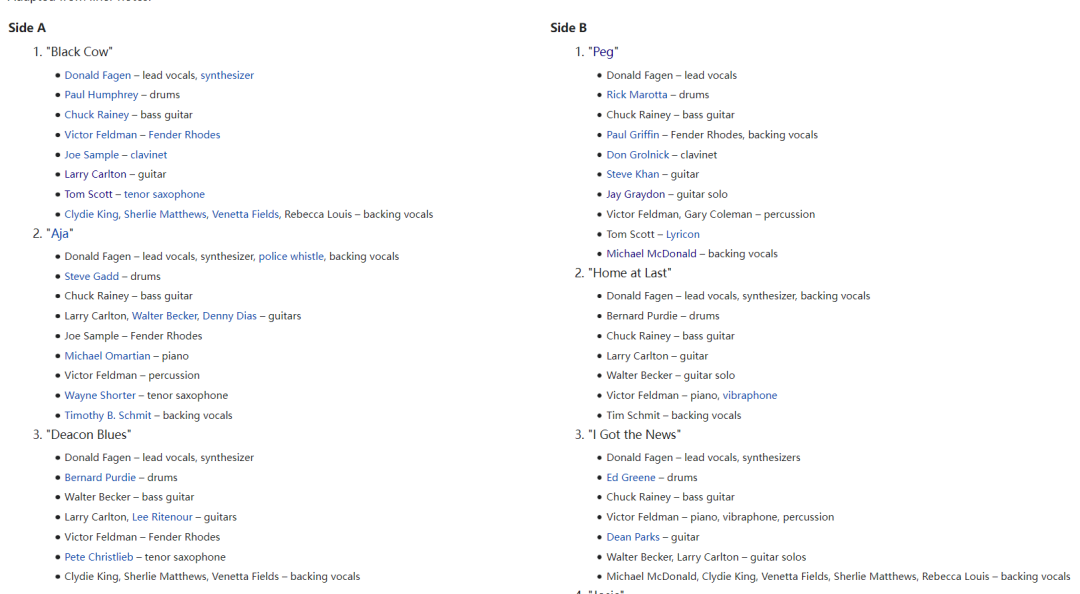The image size is (1080, 594).
Task: Click the Bernard Purdie link under Deacon Blues
Action: click(x=100, y=477)
